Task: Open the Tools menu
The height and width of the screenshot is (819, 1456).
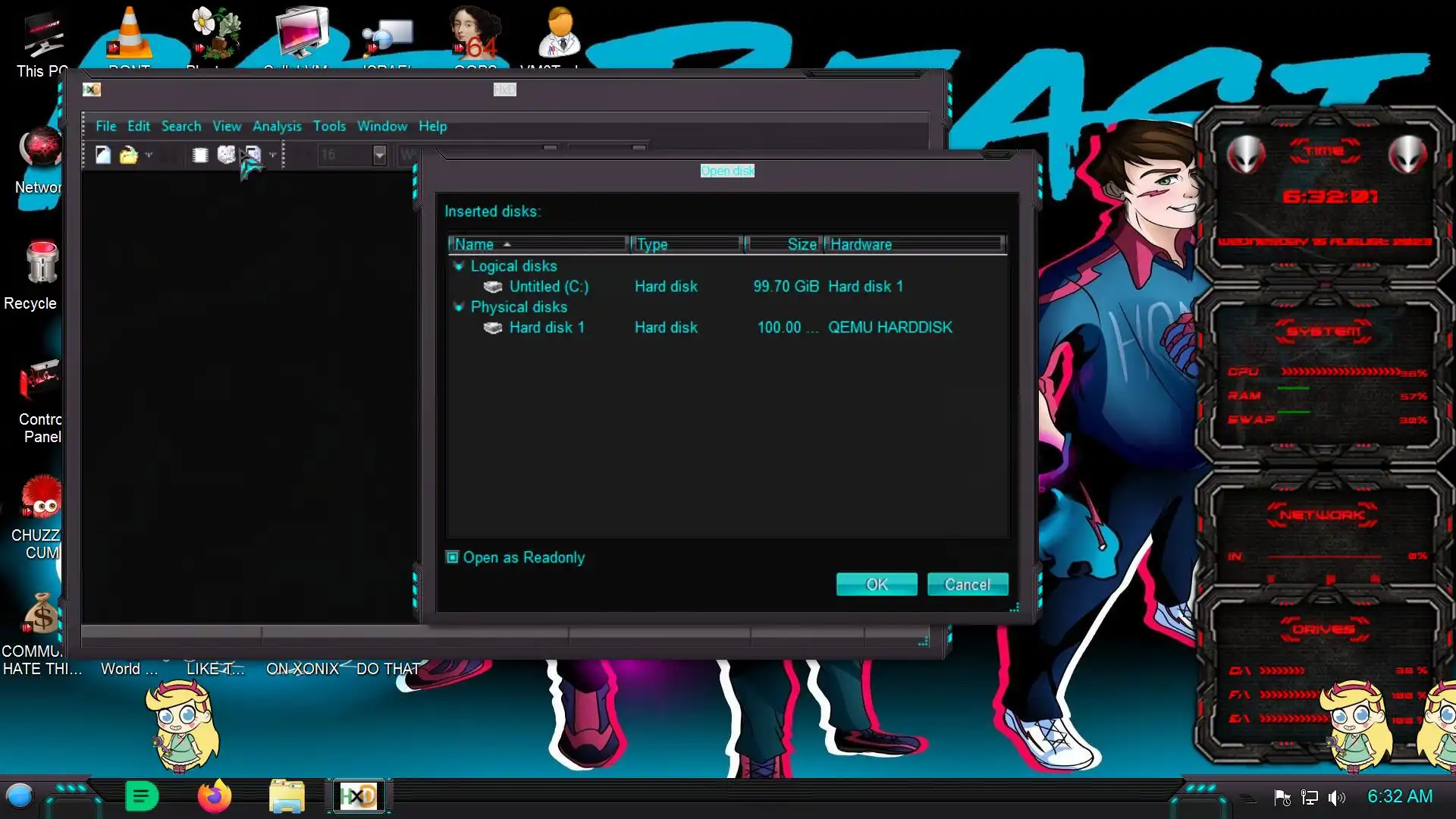Action: pyautogui.click(x=329, y=126)
